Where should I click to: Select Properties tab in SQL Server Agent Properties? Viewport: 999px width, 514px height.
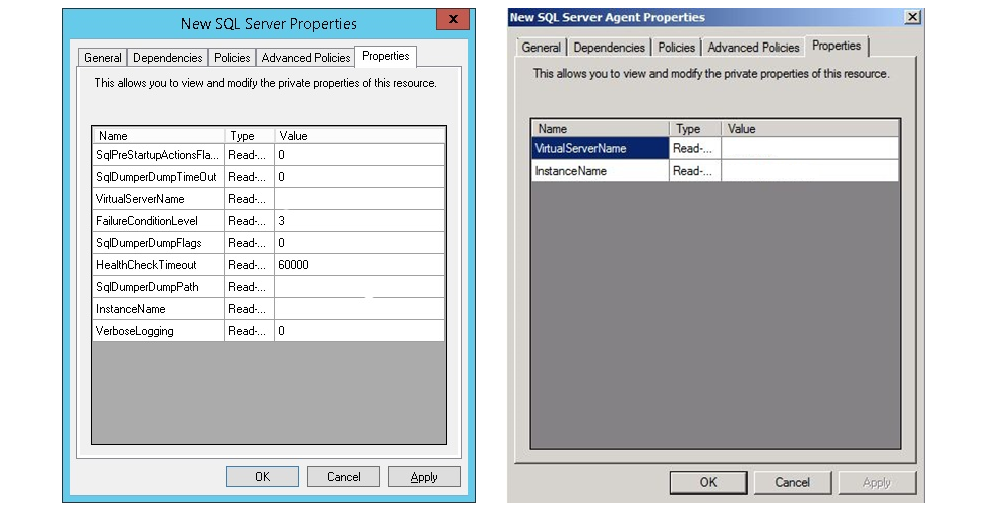[837, 46]
